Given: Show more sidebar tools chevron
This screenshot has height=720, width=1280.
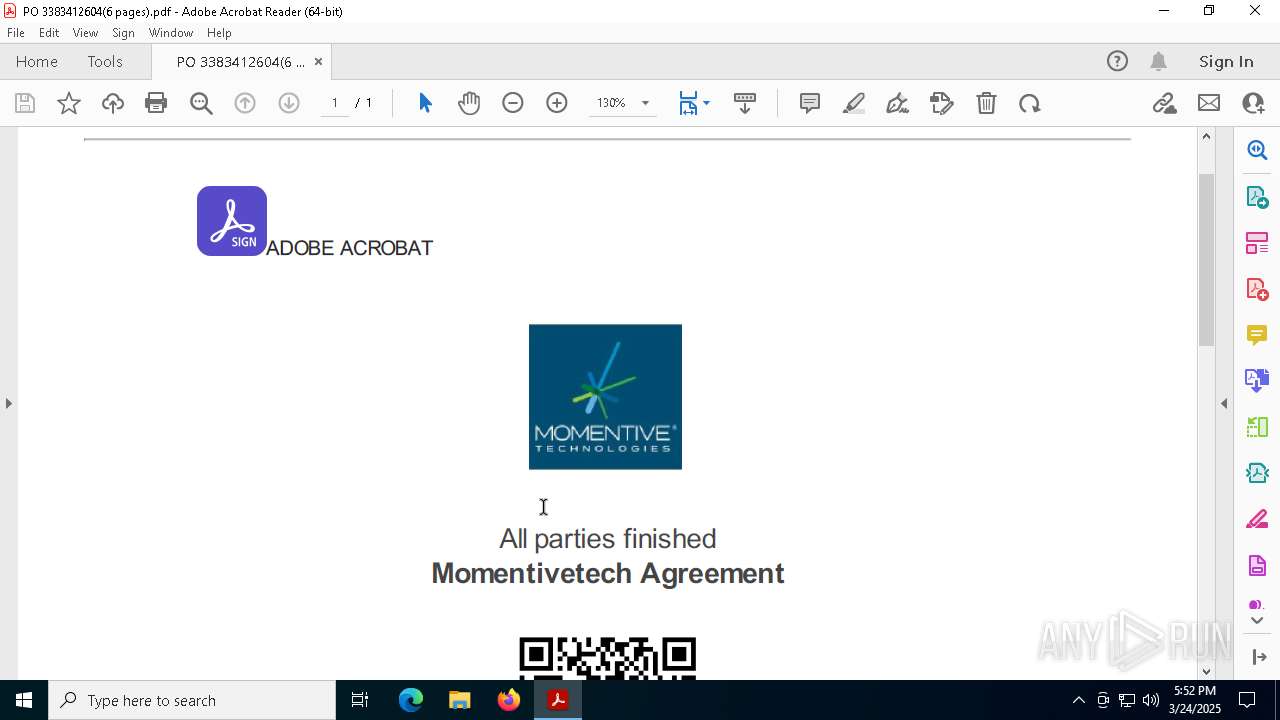Looking at the screenshot, I should [1257, 621].
